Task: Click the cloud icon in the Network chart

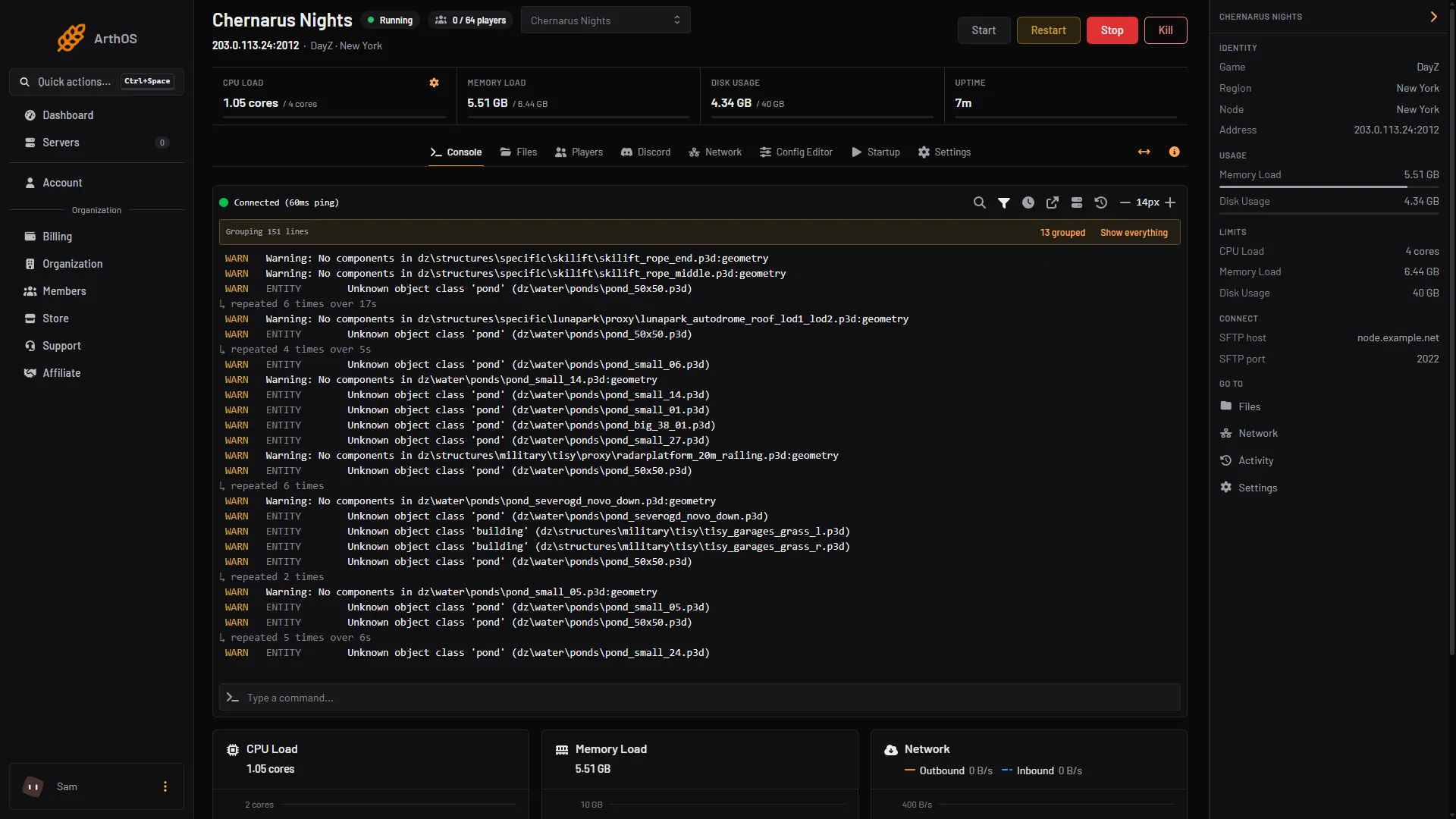Action: coord(891,750)
